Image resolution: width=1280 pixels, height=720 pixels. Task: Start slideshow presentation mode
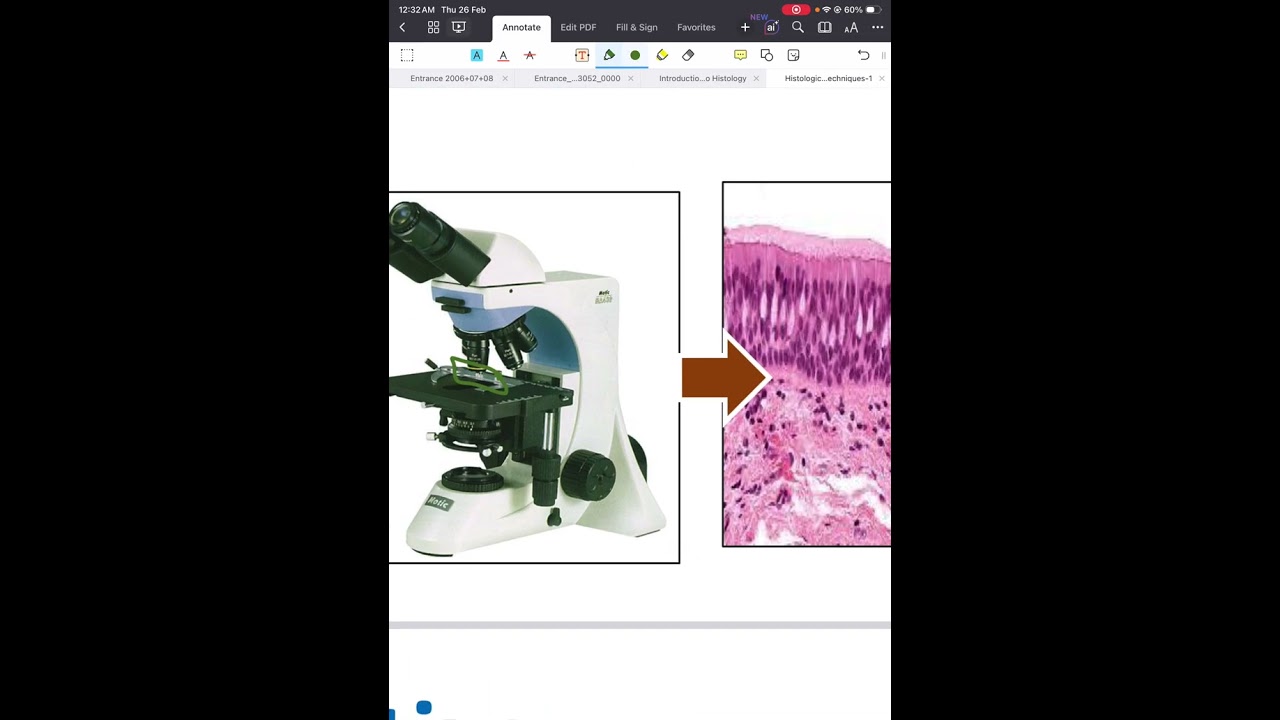tap(459, 27)
